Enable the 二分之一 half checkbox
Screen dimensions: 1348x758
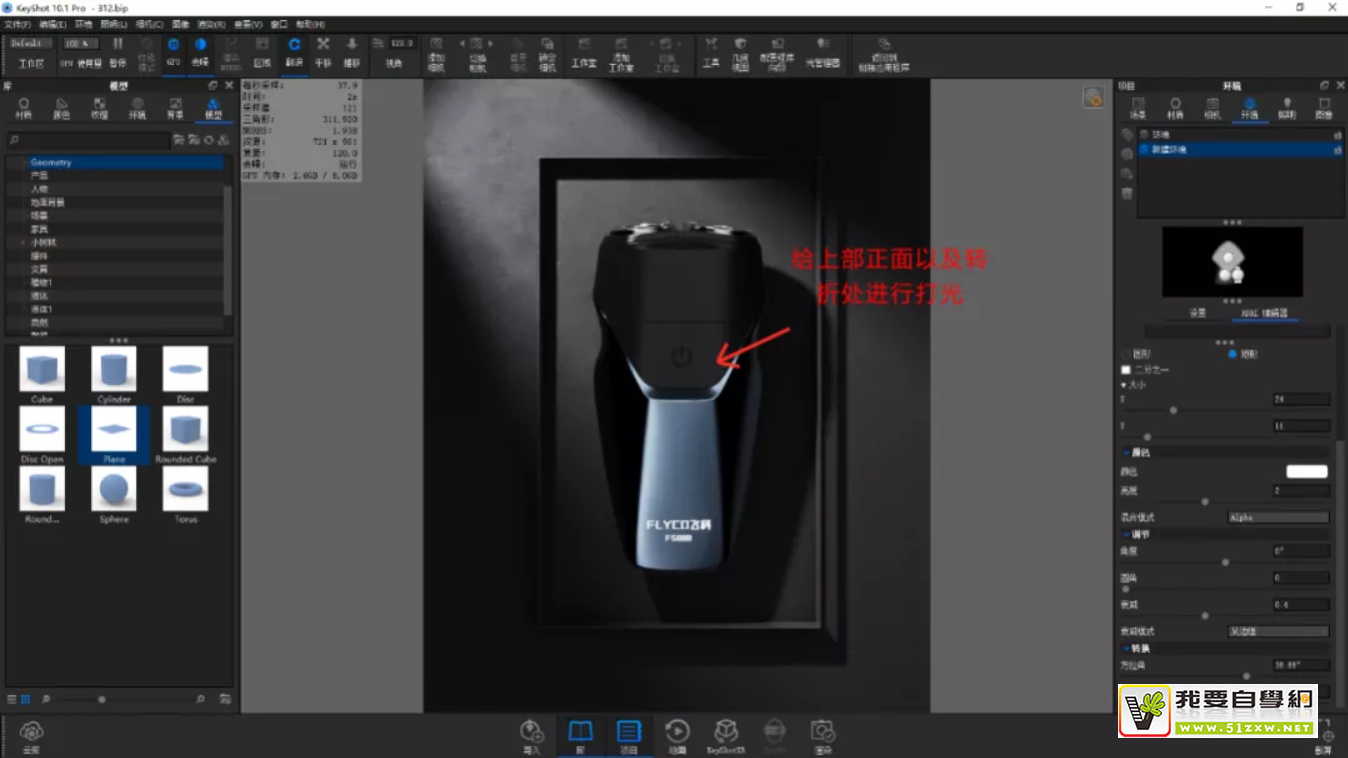[x=1126, y=370]
